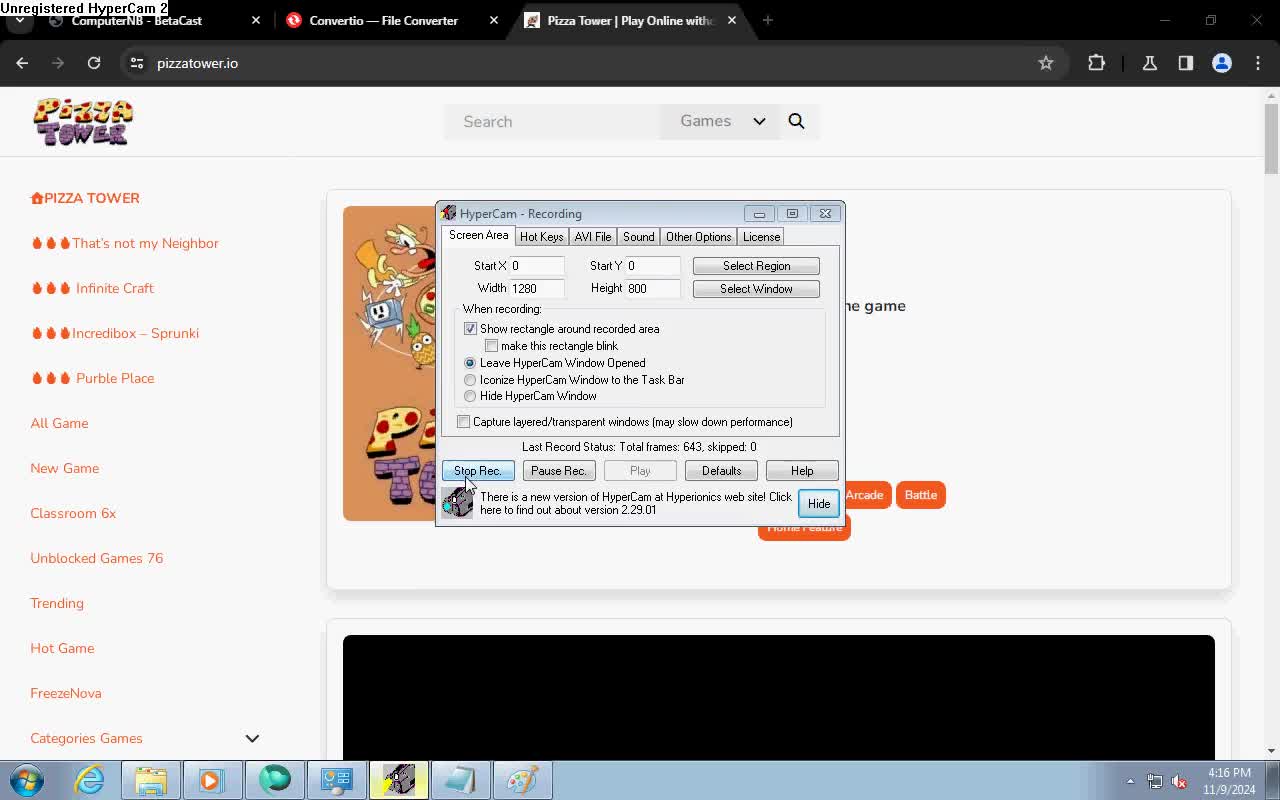The width and height of the screenshot is (1280, 800).
Task: Switch to ComputerNB BetaCast browser tab
Action: click(x=137, y=20)
